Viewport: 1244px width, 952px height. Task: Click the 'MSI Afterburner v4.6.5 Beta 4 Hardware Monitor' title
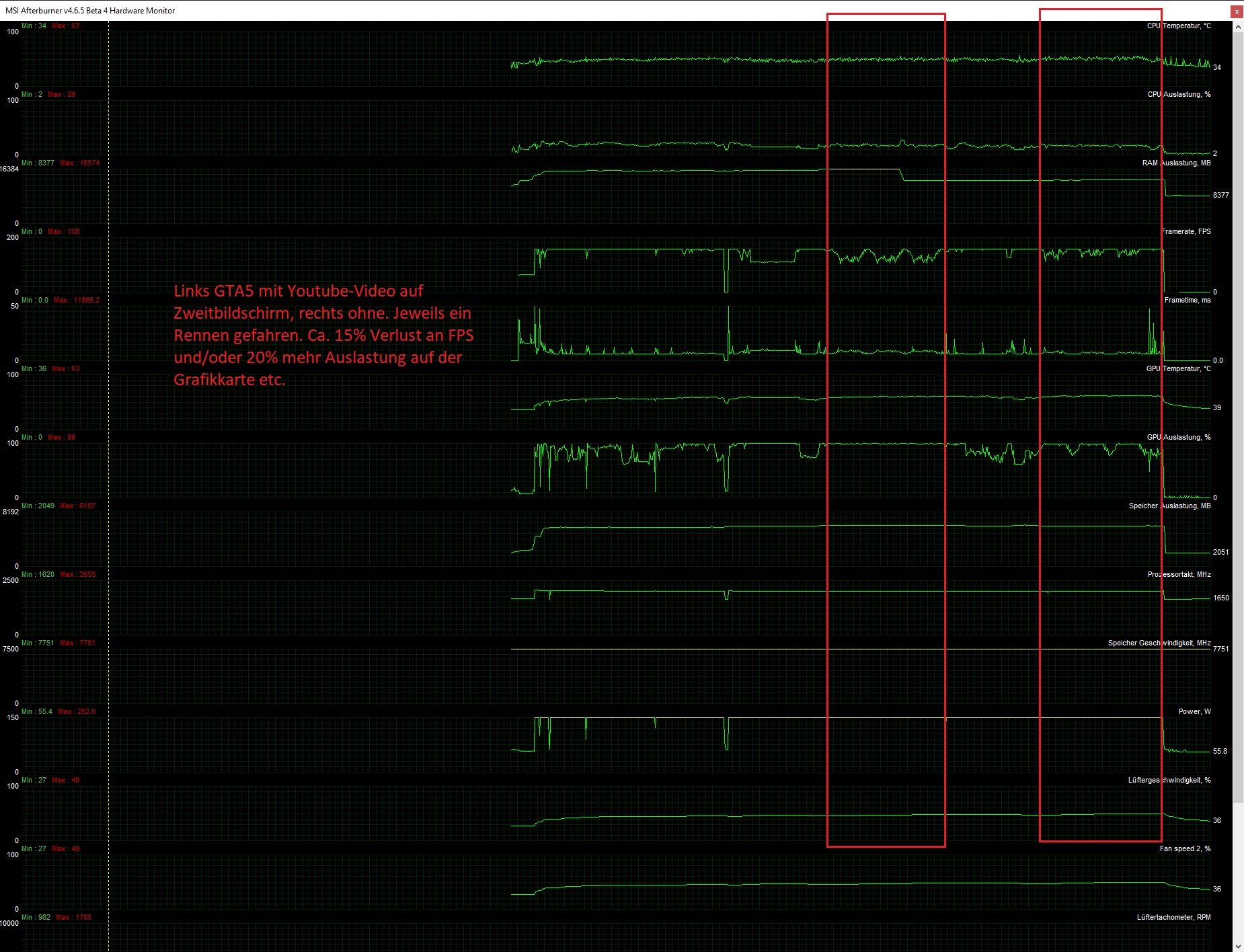pos(90,11)
